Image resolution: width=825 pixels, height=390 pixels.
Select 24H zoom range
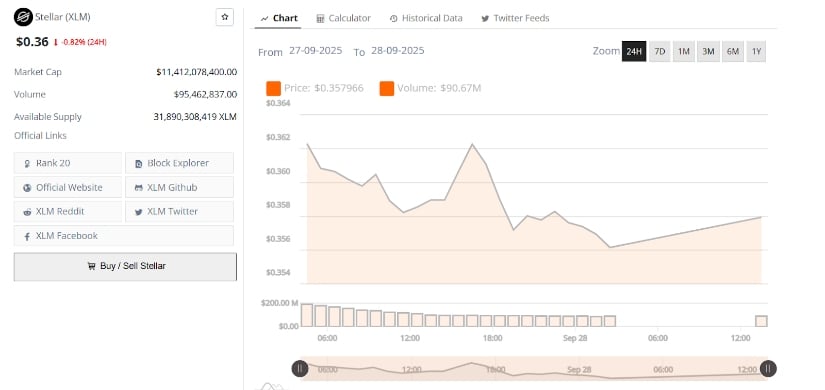click(634, 52)
